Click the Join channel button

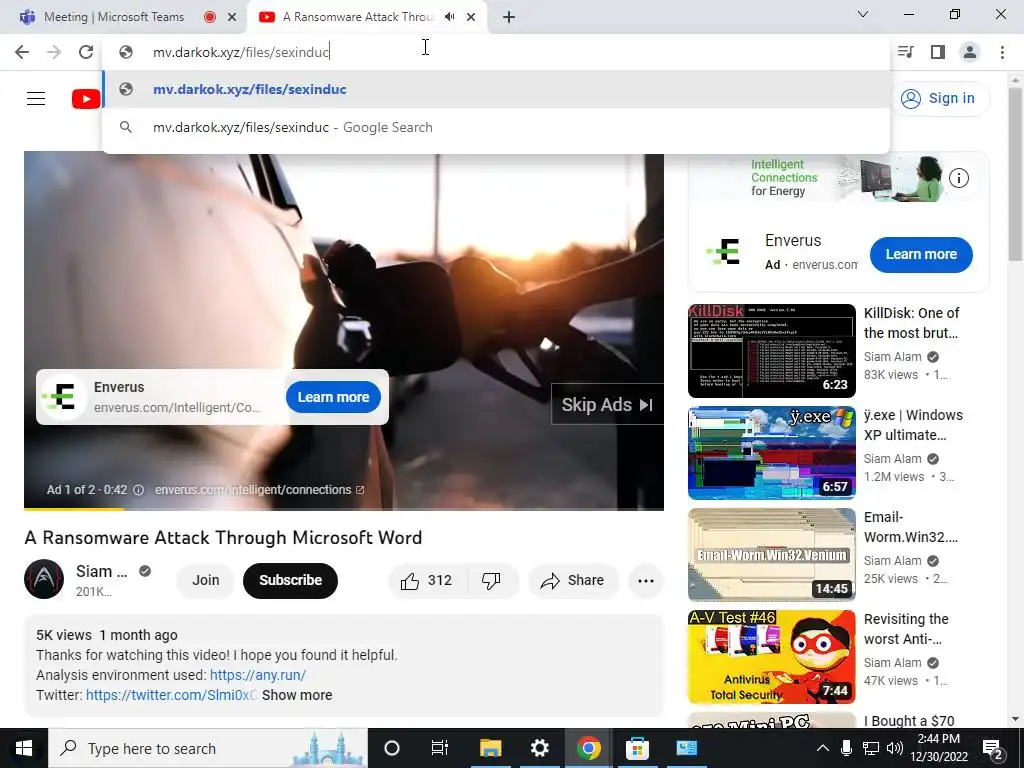click(205, 580)
